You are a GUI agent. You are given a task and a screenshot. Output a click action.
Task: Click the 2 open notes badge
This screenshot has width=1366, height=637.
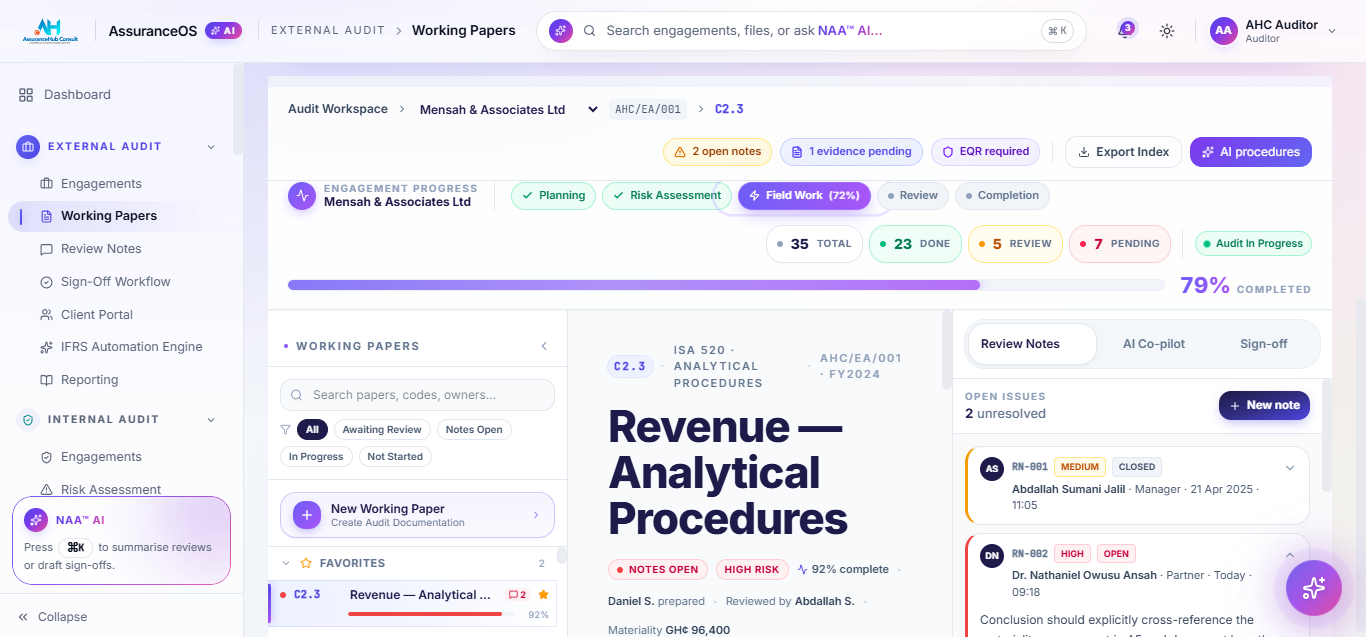point(717,152)
